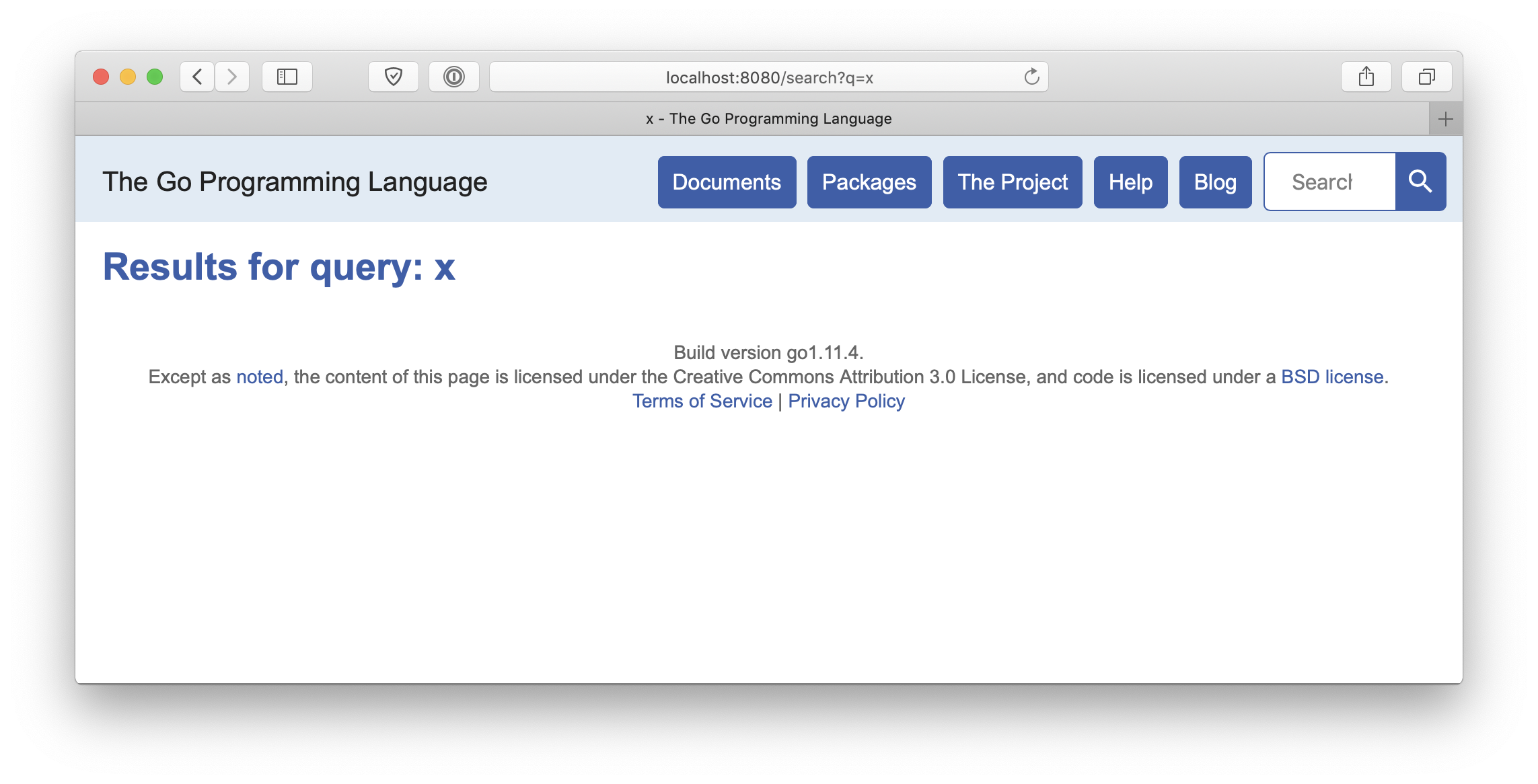Click the browser back navigation arrow
Image resolution: width=1538 pixels, height=784 pixels.
click(196, 76)
